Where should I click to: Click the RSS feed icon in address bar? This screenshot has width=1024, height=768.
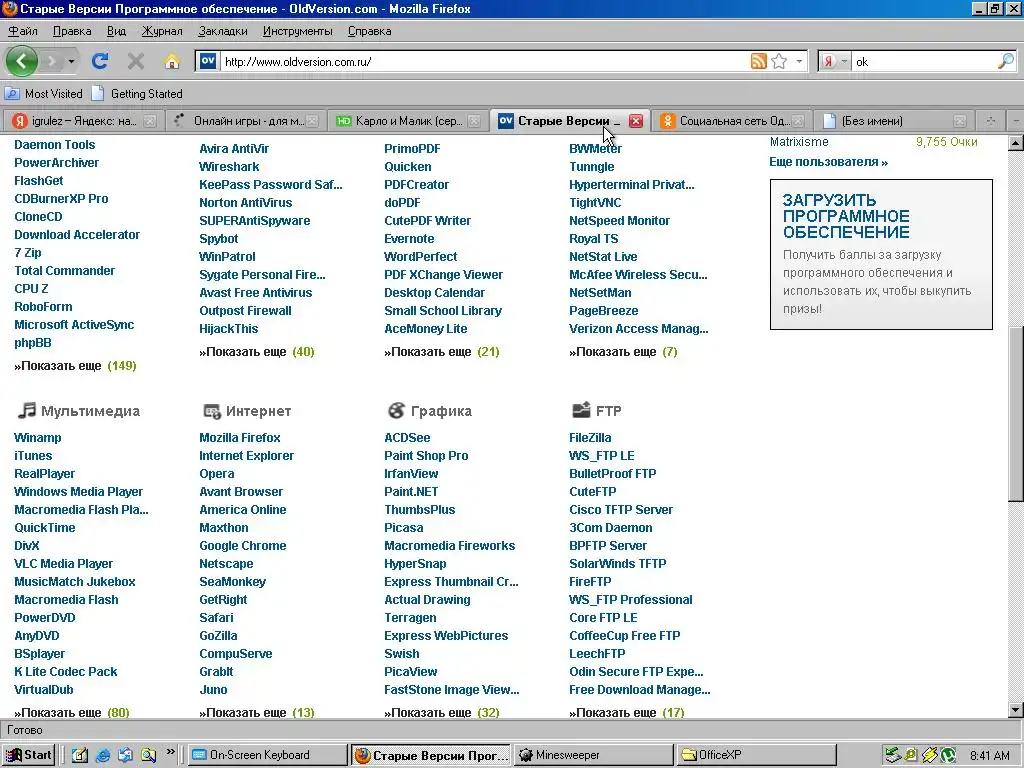pos(758,61)
